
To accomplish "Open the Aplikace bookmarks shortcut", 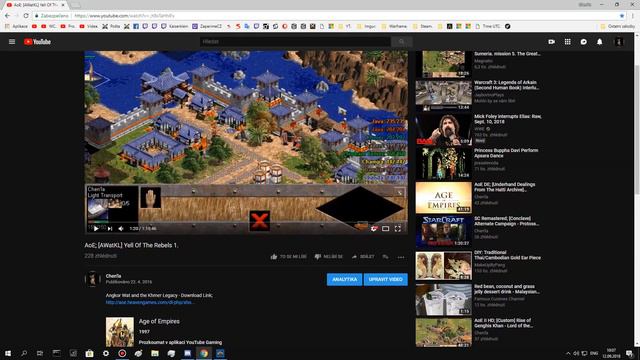I will tap(16, 26).
